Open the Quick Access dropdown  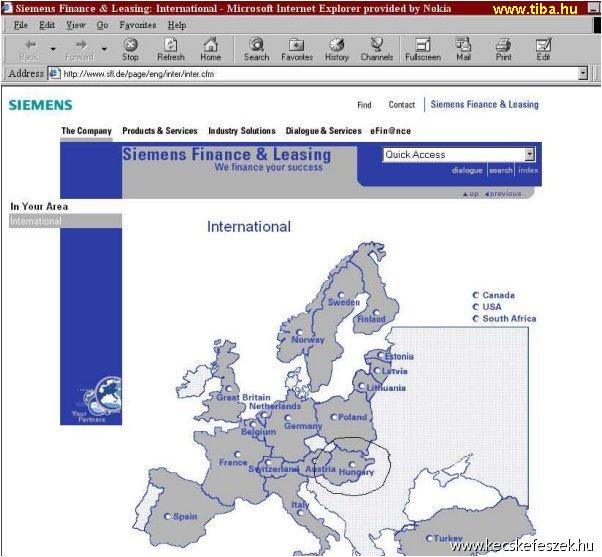coord(459,154)
